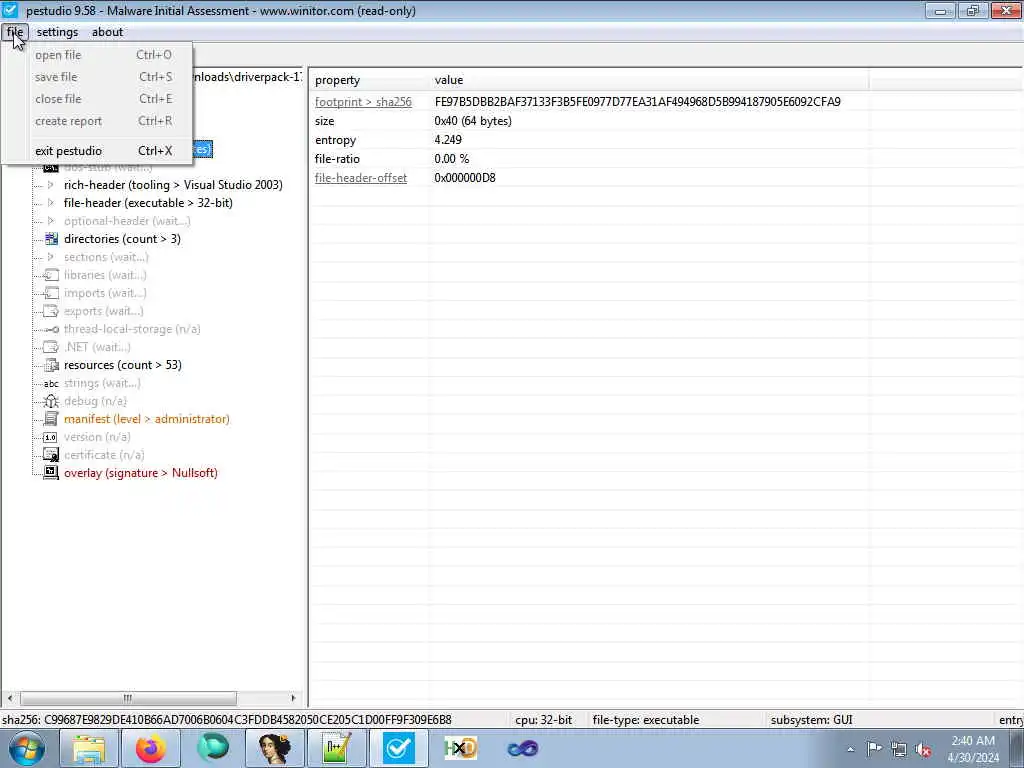Click the resources node icon
The width and height of the screenshot is (1024, 768).
[x=51, y=365]
